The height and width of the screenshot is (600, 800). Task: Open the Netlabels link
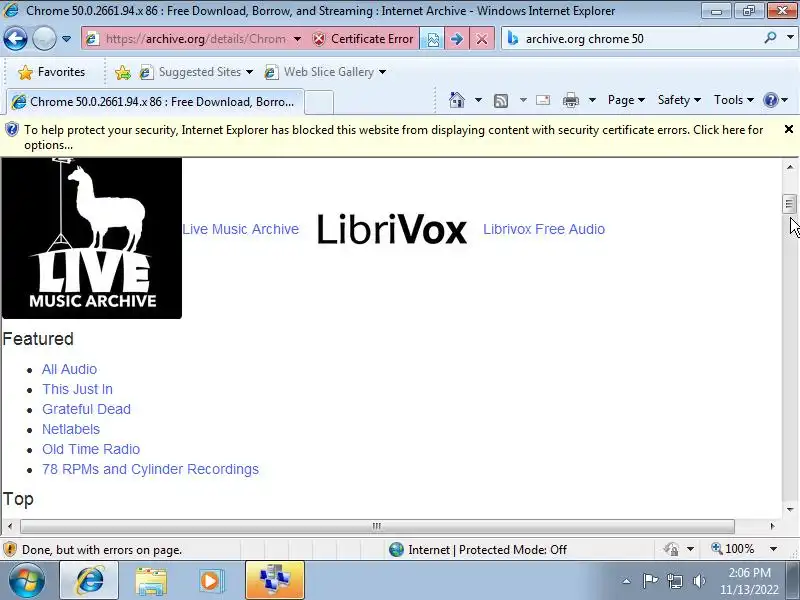pos(71,429)
